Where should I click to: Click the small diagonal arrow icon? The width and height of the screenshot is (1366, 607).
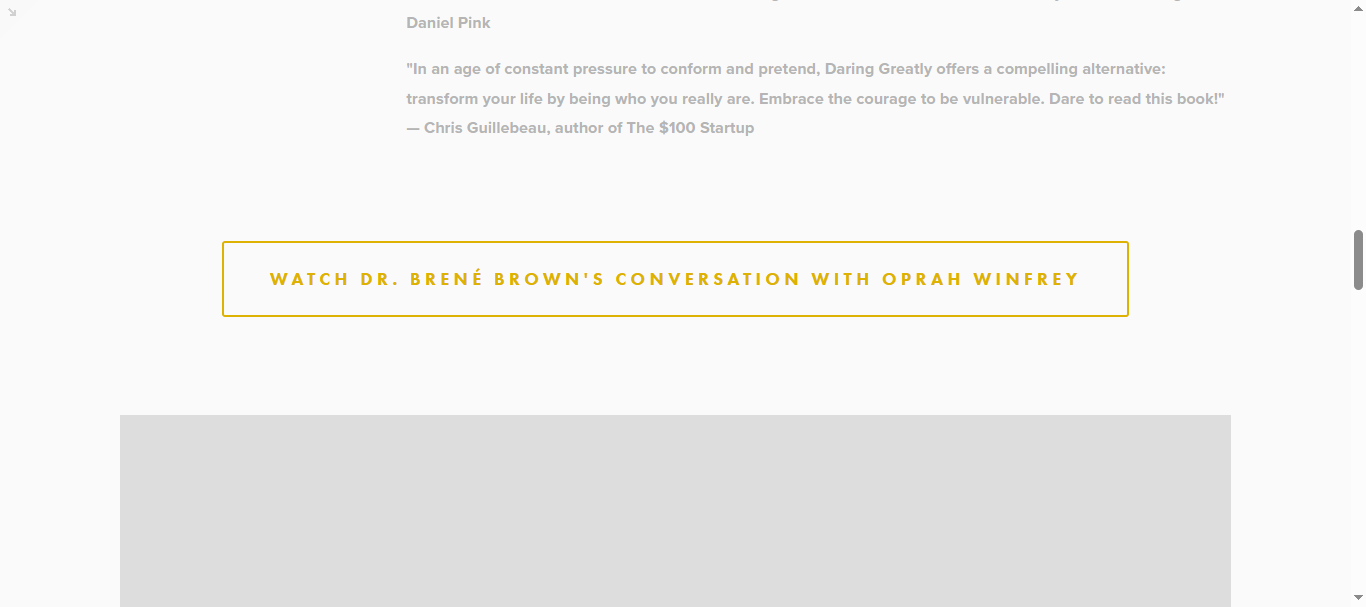coord(12,12)
